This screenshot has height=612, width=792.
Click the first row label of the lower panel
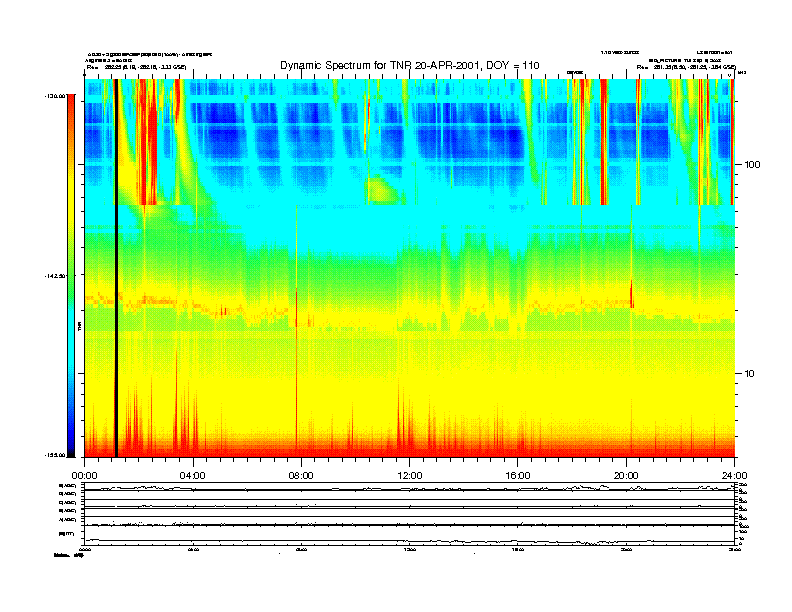pyautogui.click(x=67, y=486)
